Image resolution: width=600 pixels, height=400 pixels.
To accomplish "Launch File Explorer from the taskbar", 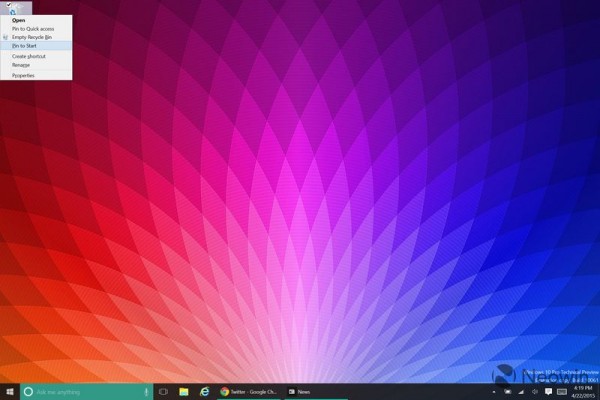I will (x=184, y=390).
